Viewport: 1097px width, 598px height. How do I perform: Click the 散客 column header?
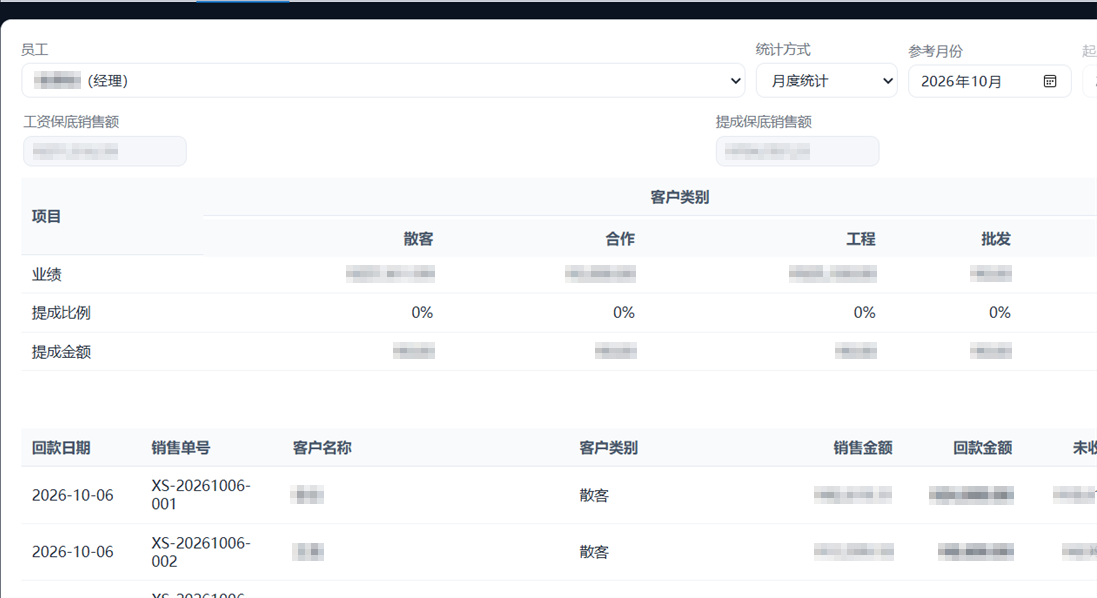coord(418,239)
